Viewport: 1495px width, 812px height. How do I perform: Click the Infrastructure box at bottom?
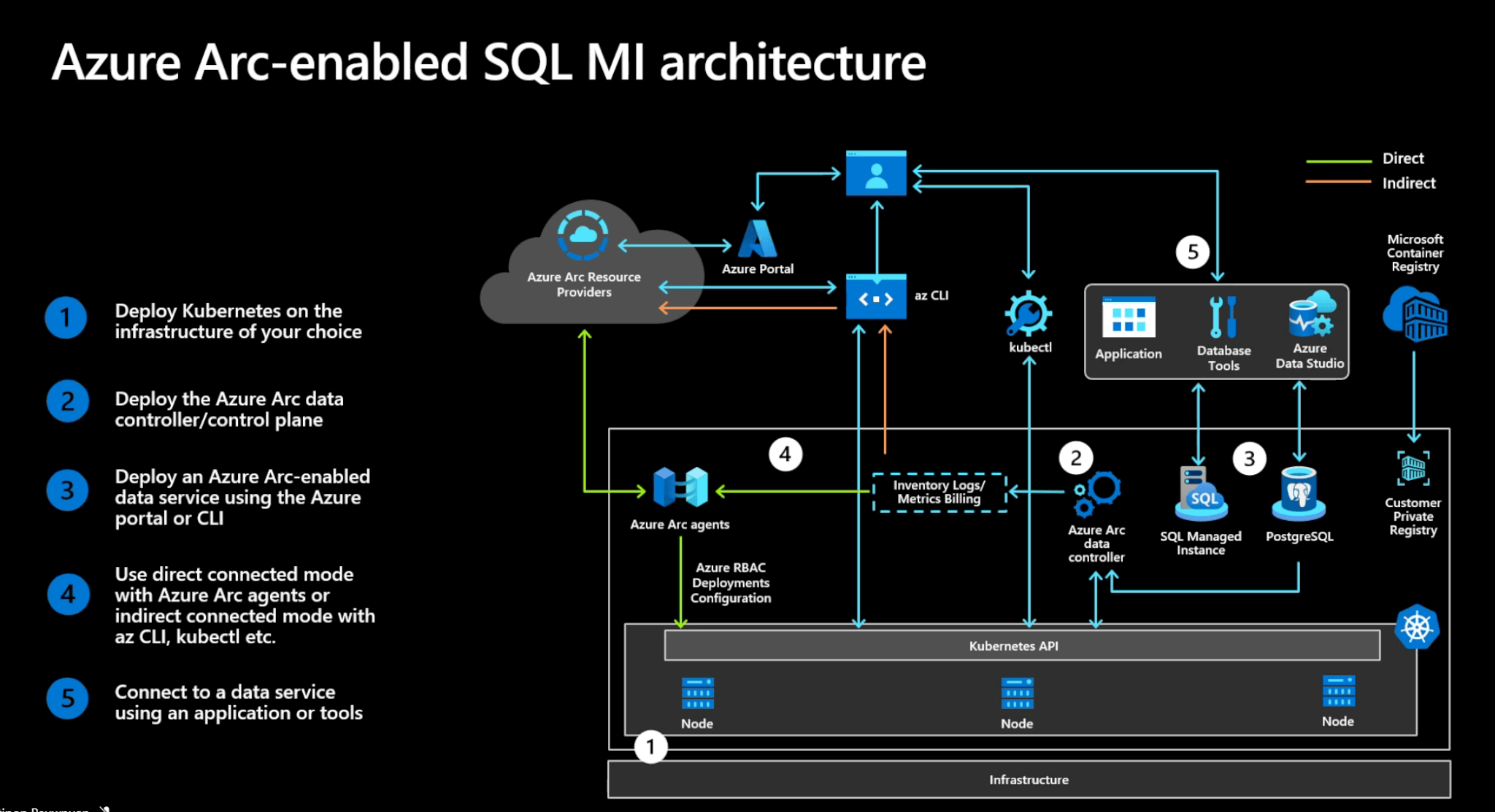(1029, 780)
